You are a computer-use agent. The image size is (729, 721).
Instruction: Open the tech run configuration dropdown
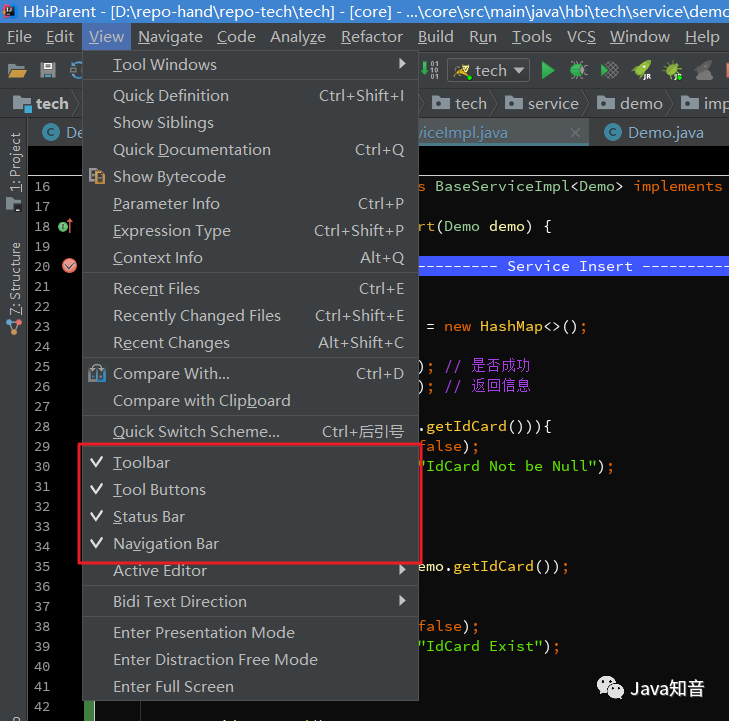click(x=488, y=71)
